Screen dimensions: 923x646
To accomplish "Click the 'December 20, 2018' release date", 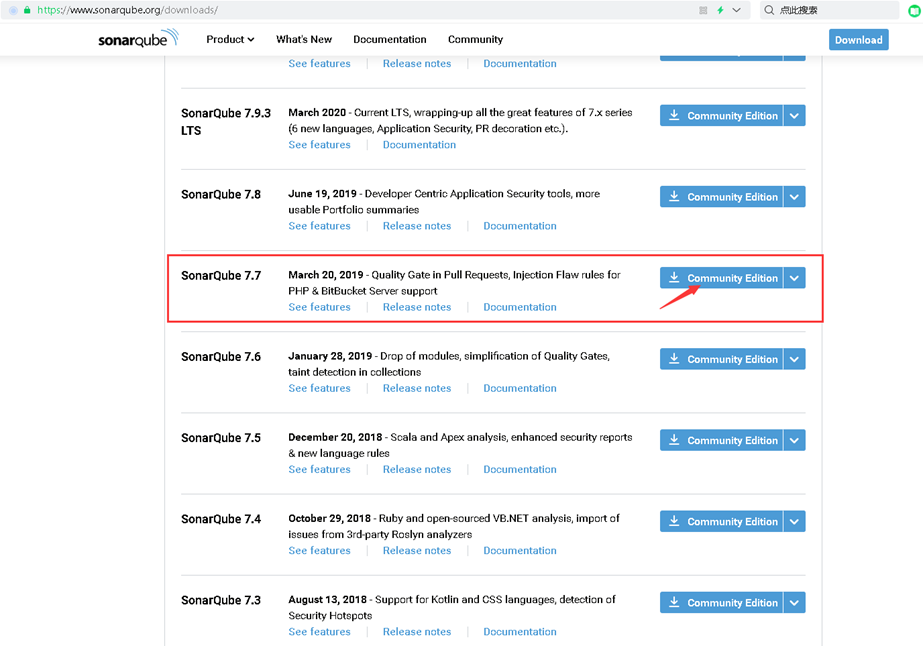I will coord(335,438).
